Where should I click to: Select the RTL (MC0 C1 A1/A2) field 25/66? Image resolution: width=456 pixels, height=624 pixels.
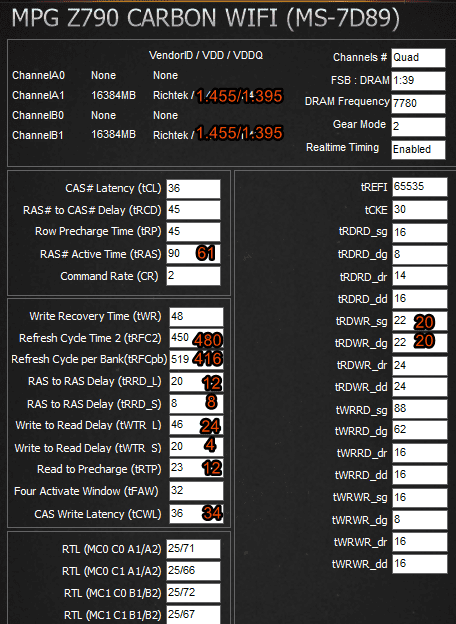tap(193, 571)
